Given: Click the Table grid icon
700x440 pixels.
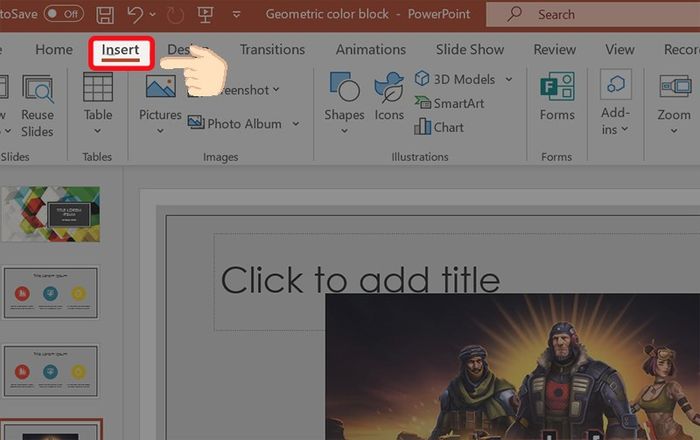Looking at the screenshot, I should [98, 87].
